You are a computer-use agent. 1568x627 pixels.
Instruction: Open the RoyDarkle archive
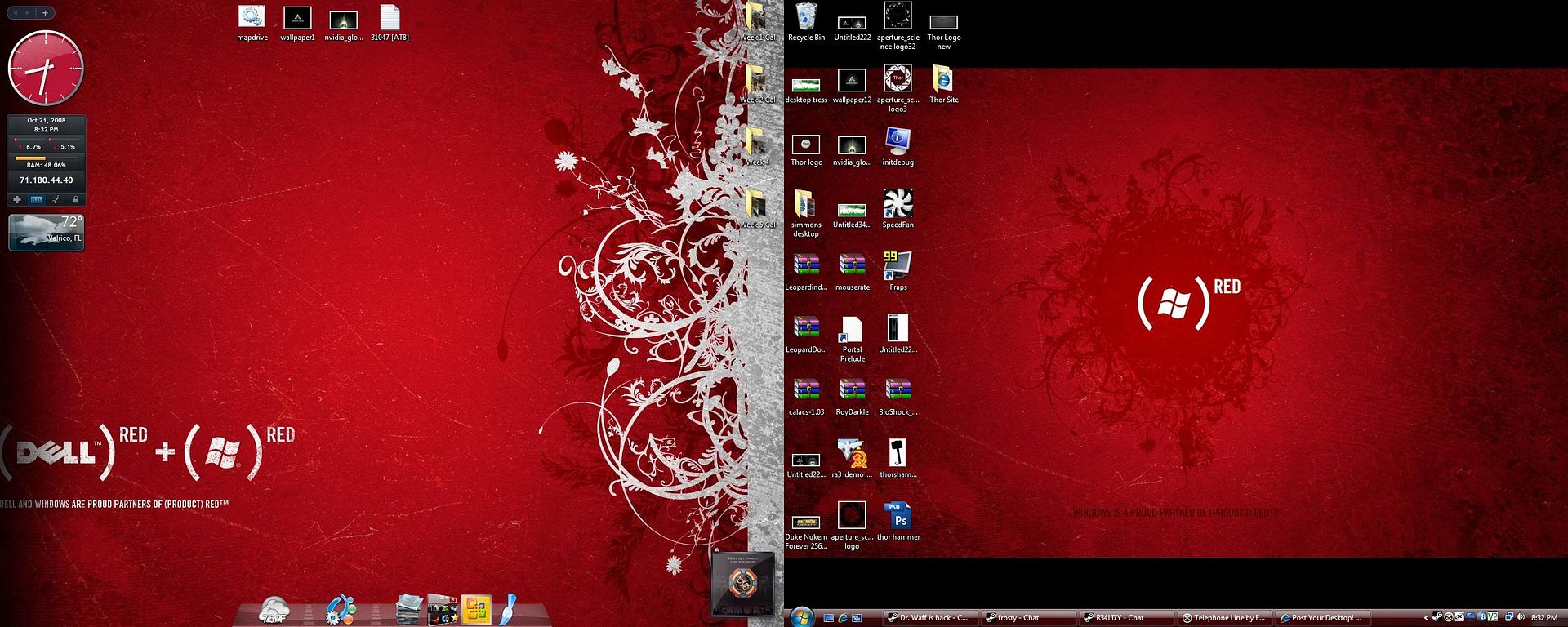click(x=852, y=396)
